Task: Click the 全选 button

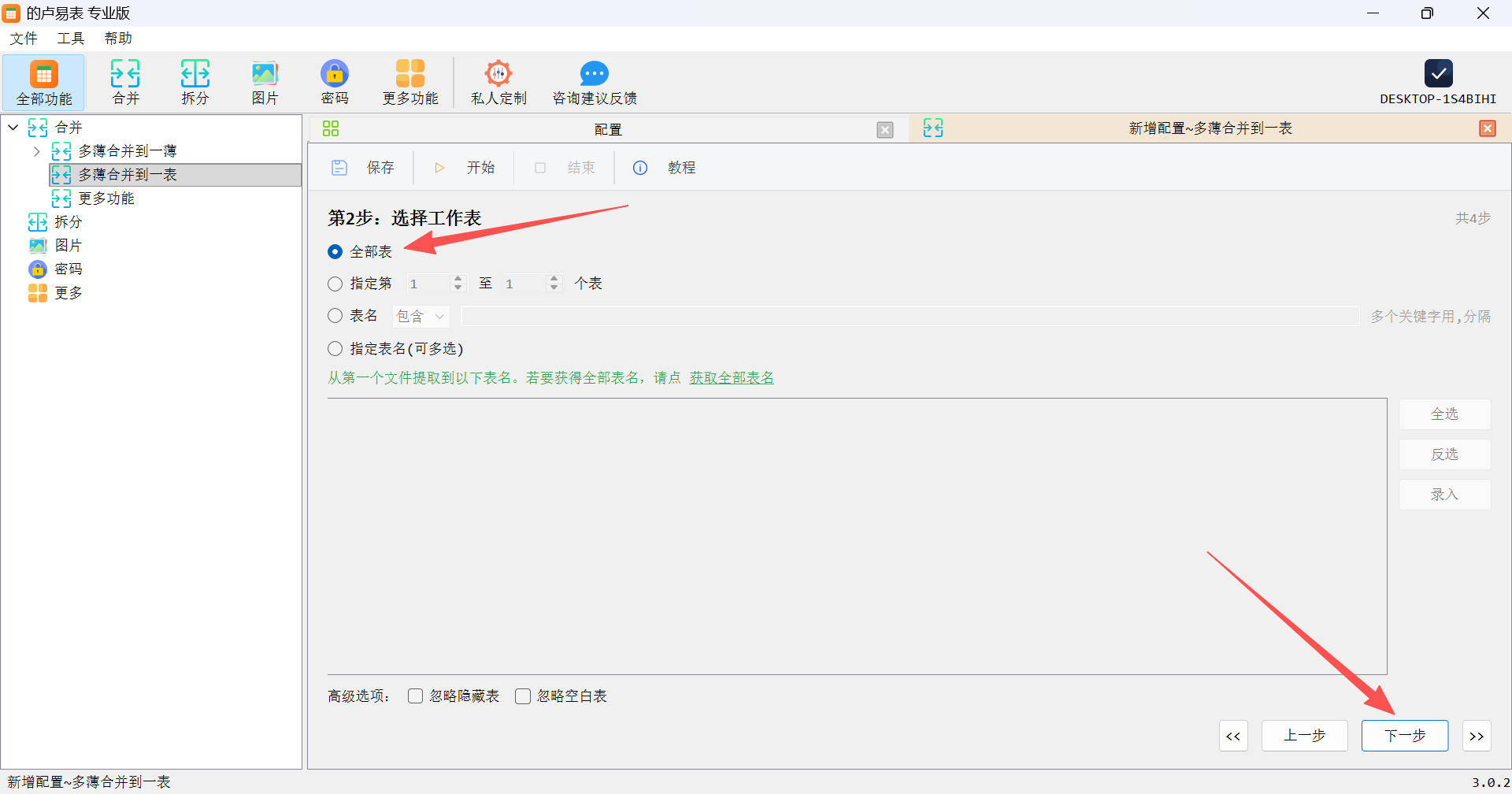Action: pyautogui.click(x=1444, y=414)
